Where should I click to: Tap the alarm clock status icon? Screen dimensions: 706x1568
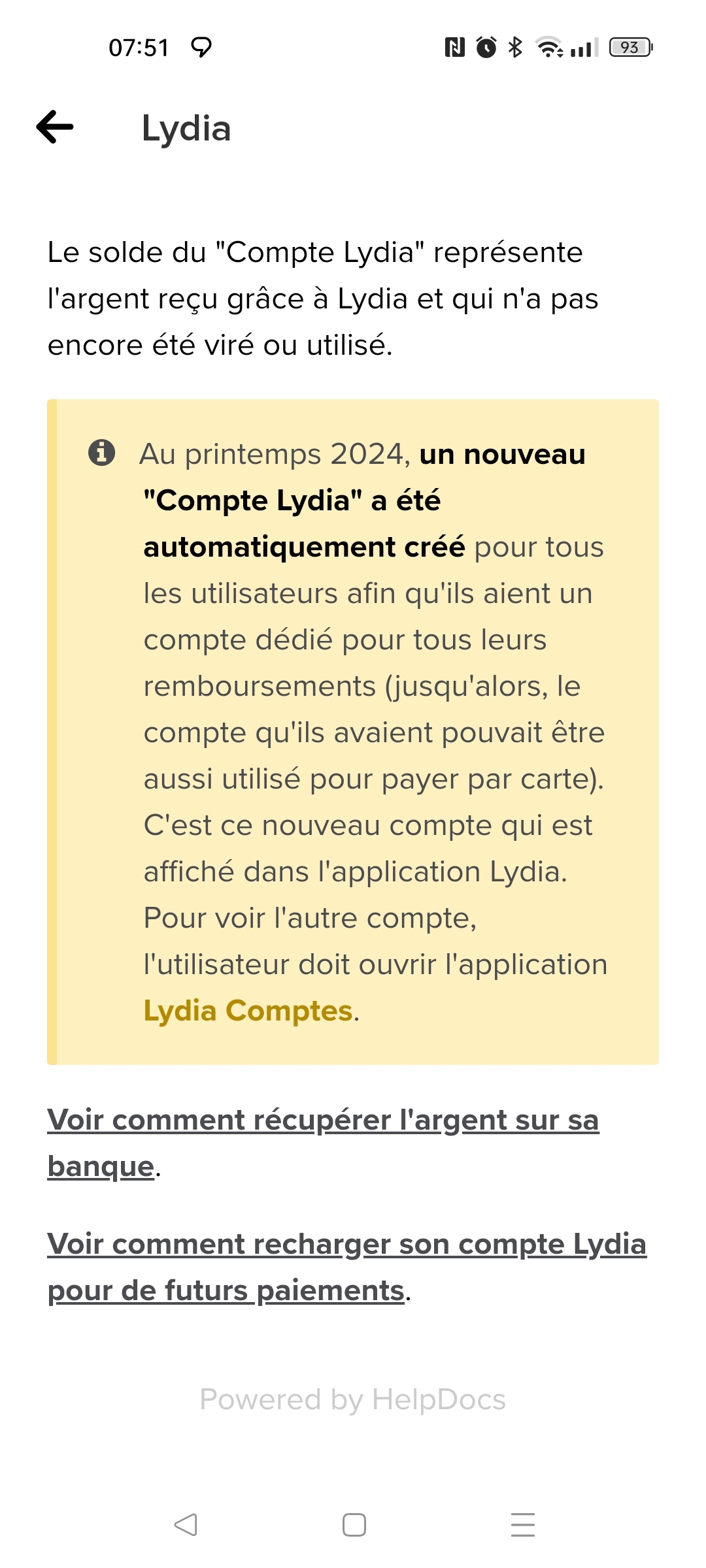click(x=486, y=47)
